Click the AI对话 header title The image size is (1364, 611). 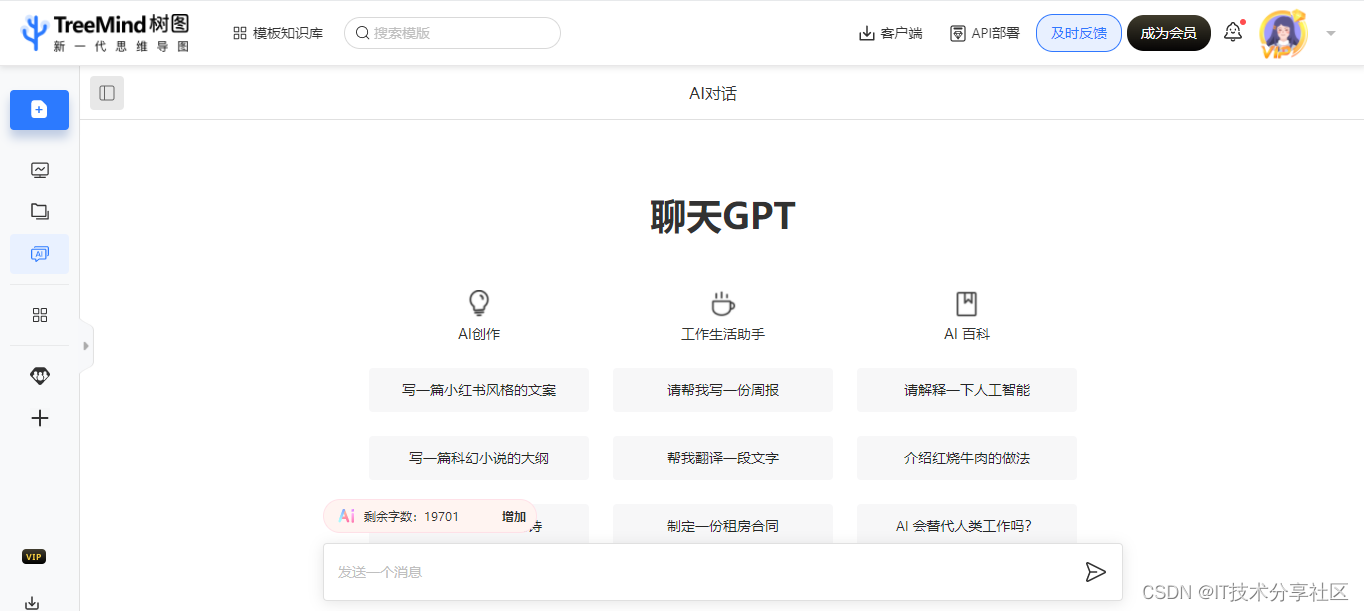(713, 93)
